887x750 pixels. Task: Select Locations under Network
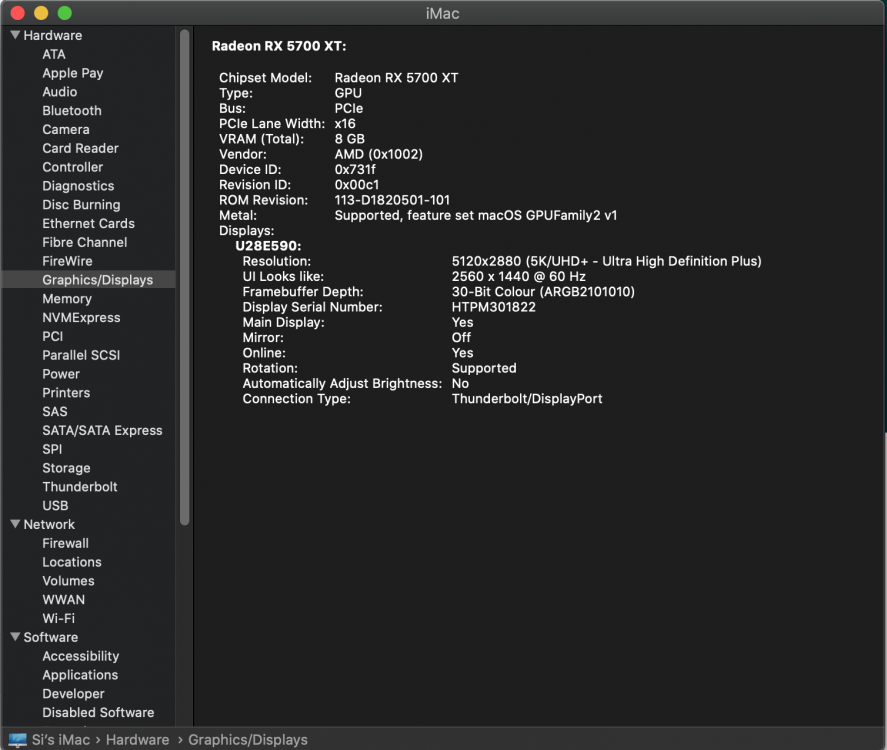tap(72, 562)
